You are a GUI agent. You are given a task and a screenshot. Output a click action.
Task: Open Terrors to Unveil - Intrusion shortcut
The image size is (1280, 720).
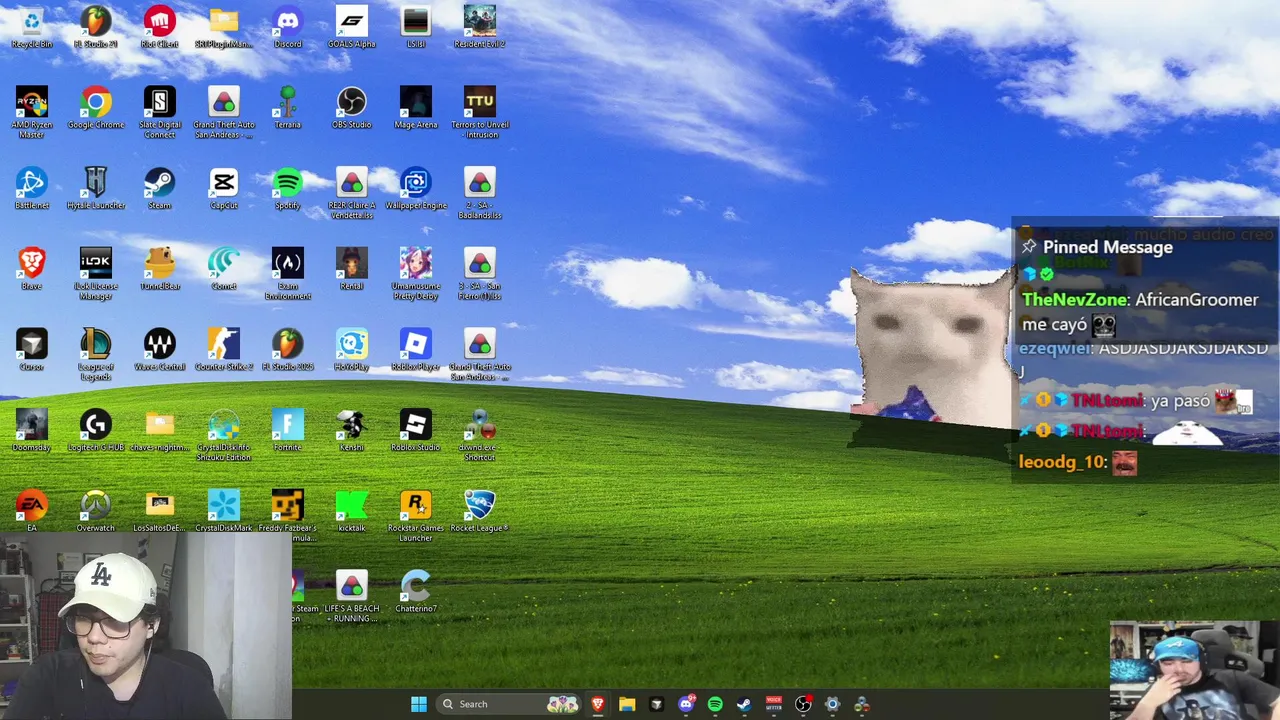[480, 112]
